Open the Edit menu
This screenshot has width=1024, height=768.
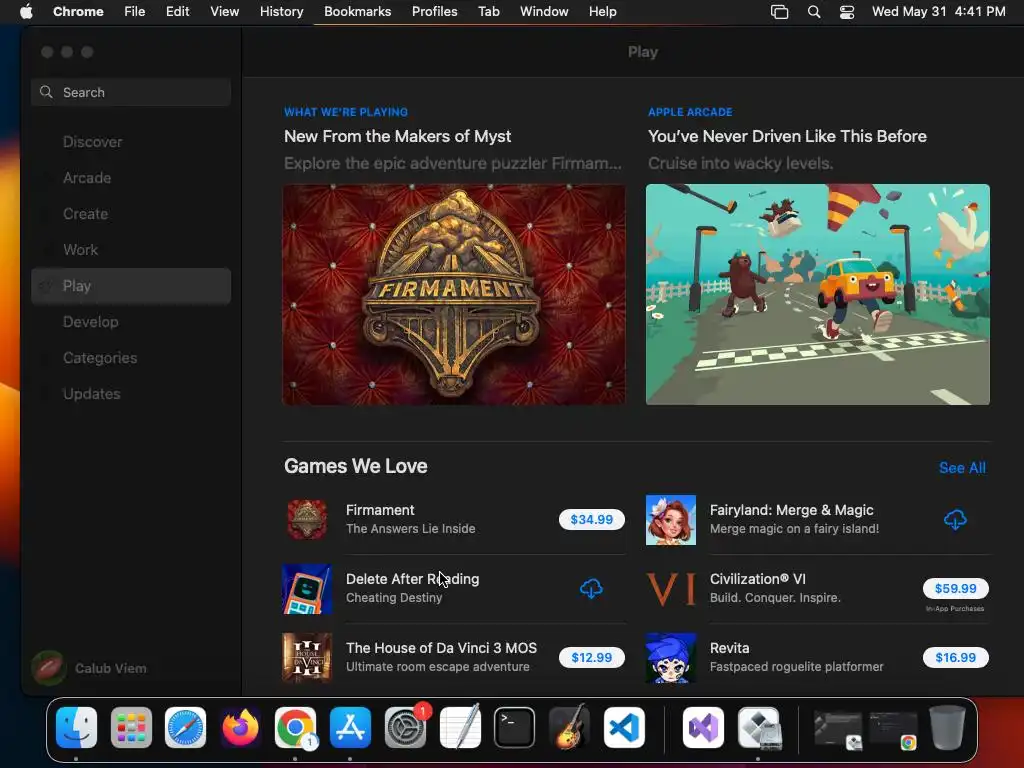pyautogui.click(x=177, y=12)
